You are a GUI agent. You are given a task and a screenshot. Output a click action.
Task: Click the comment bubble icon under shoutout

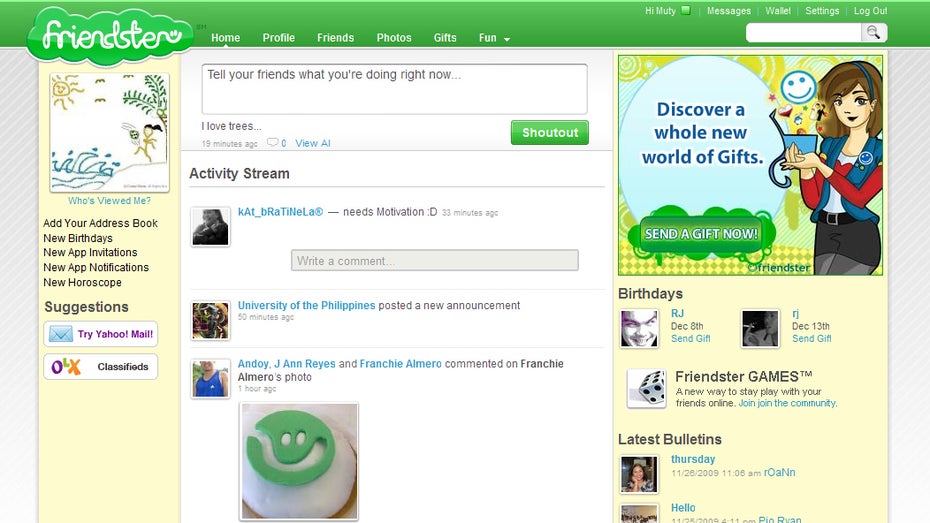272,143
